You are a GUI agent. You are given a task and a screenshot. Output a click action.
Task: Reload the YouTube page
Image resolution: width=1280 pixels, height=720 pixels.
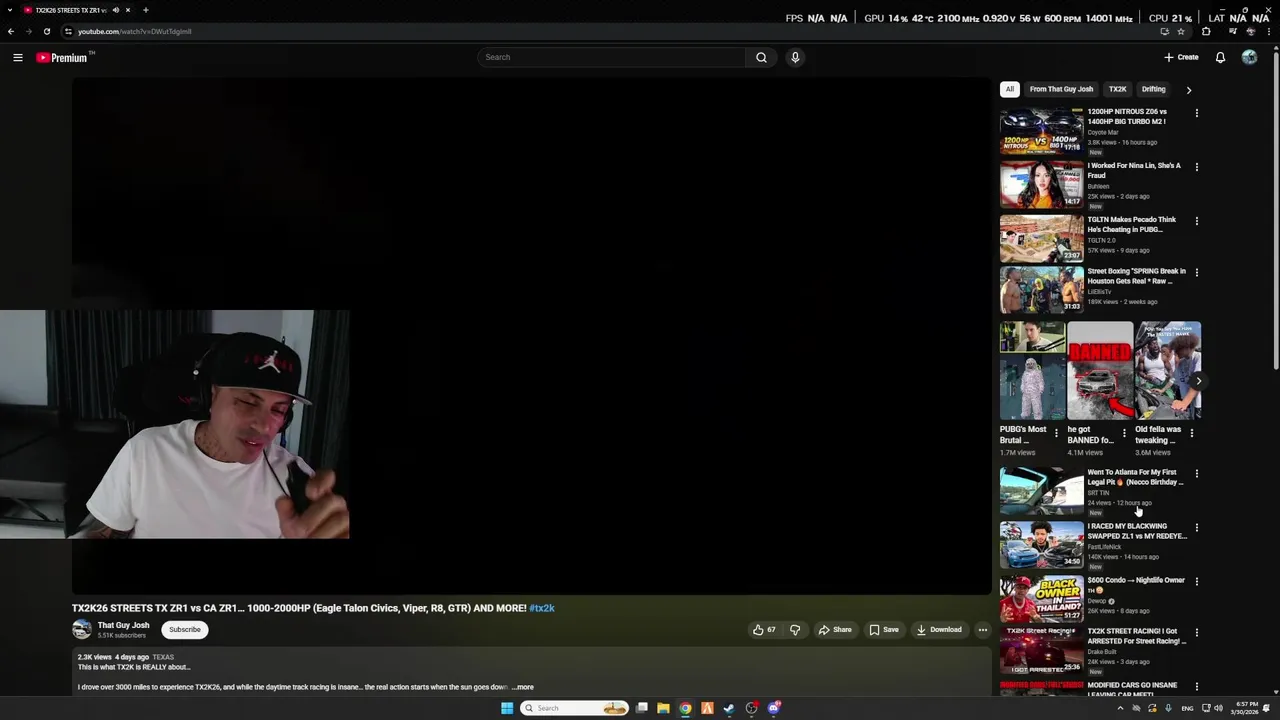pyautogui.click(x=46, y=31)
